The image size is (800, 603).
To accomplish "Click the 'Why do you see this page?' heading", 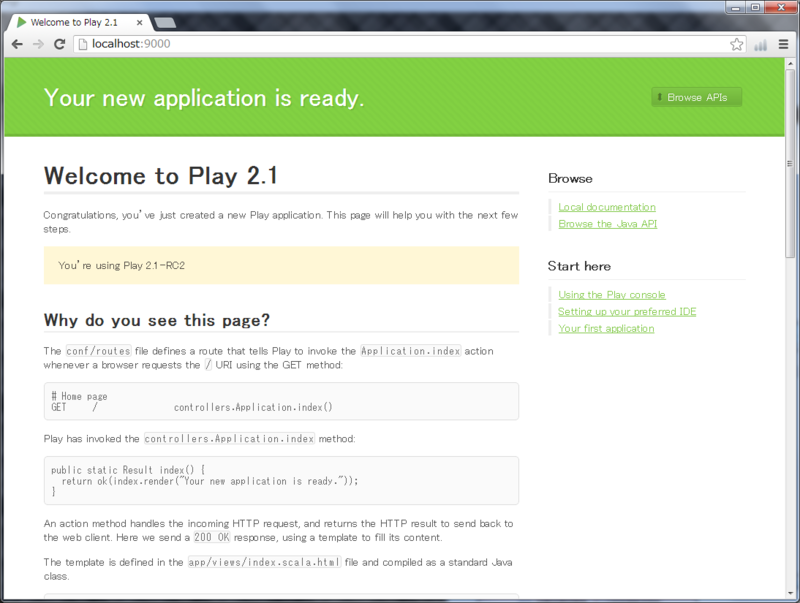I will coord(157,320).
